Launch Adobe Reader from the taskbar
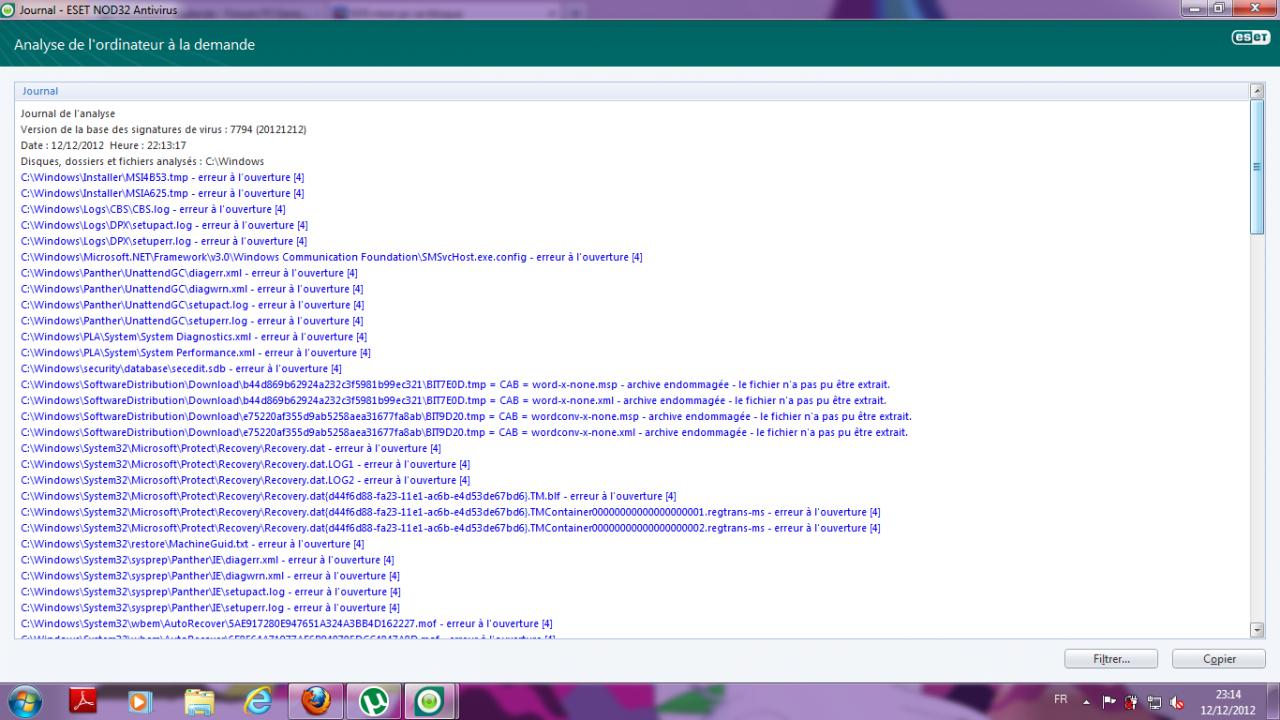Viewport: 1280px width, 720px height. pyautogui.click(x=83, y=702)
